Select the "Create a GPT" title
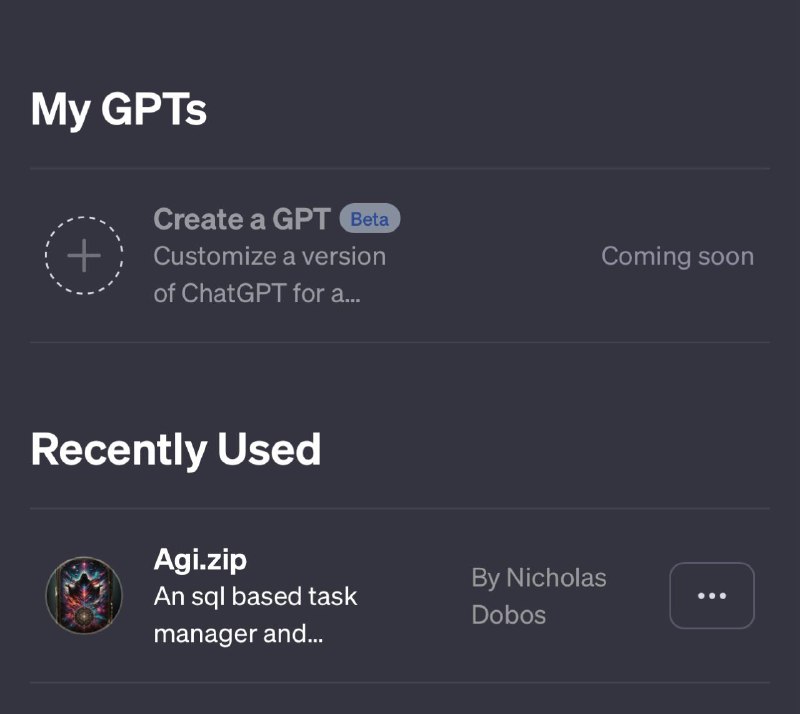 click(x=241, y=219)
